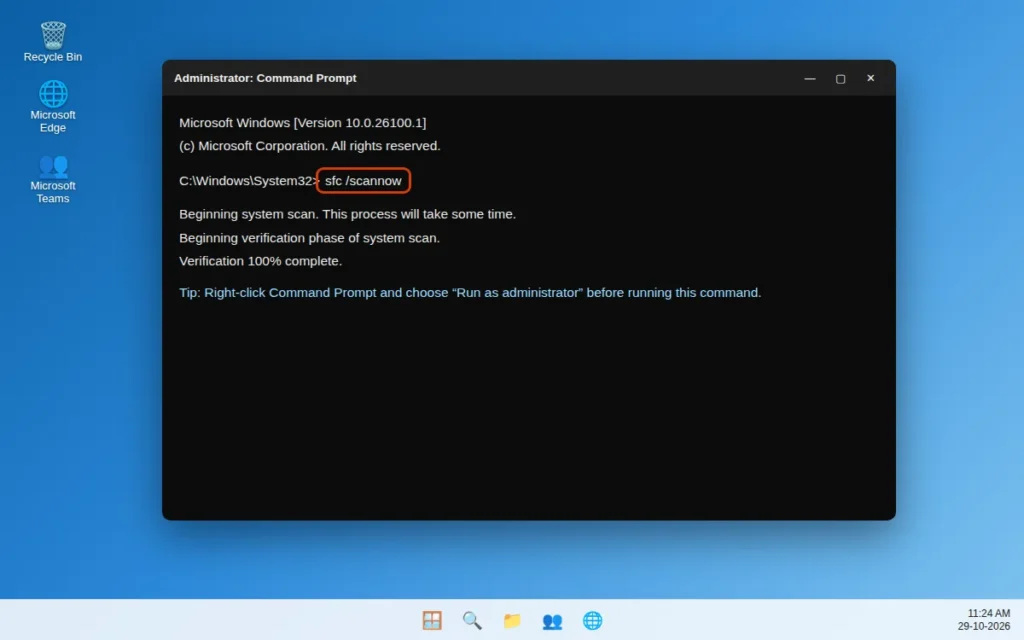Click the Microsoft Corporation copyright line
Viewport: 1024px width, 640px height.
[310, 146]
